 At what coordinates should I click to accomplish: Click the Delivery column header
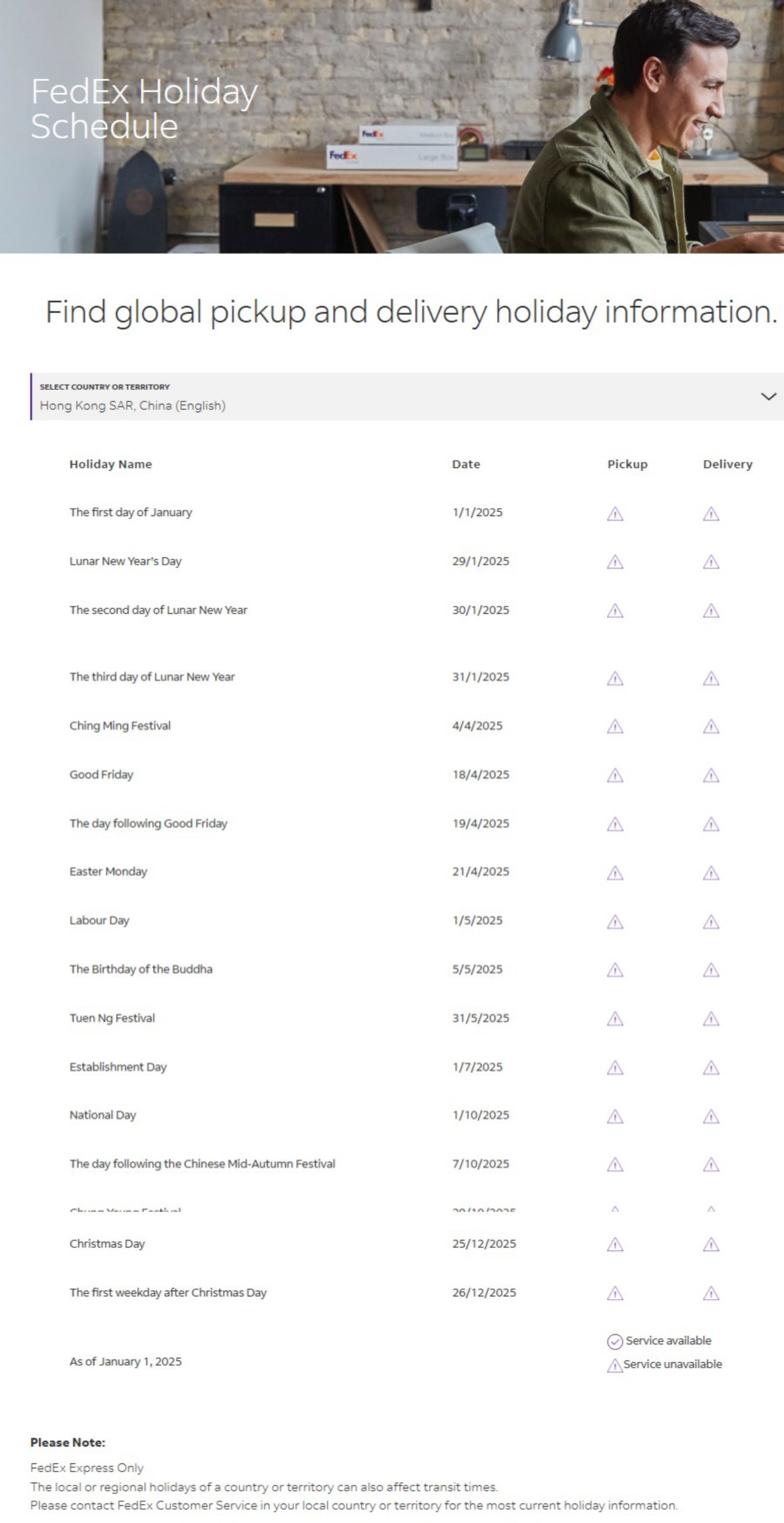pyautogui.click(x=727, y=464)
